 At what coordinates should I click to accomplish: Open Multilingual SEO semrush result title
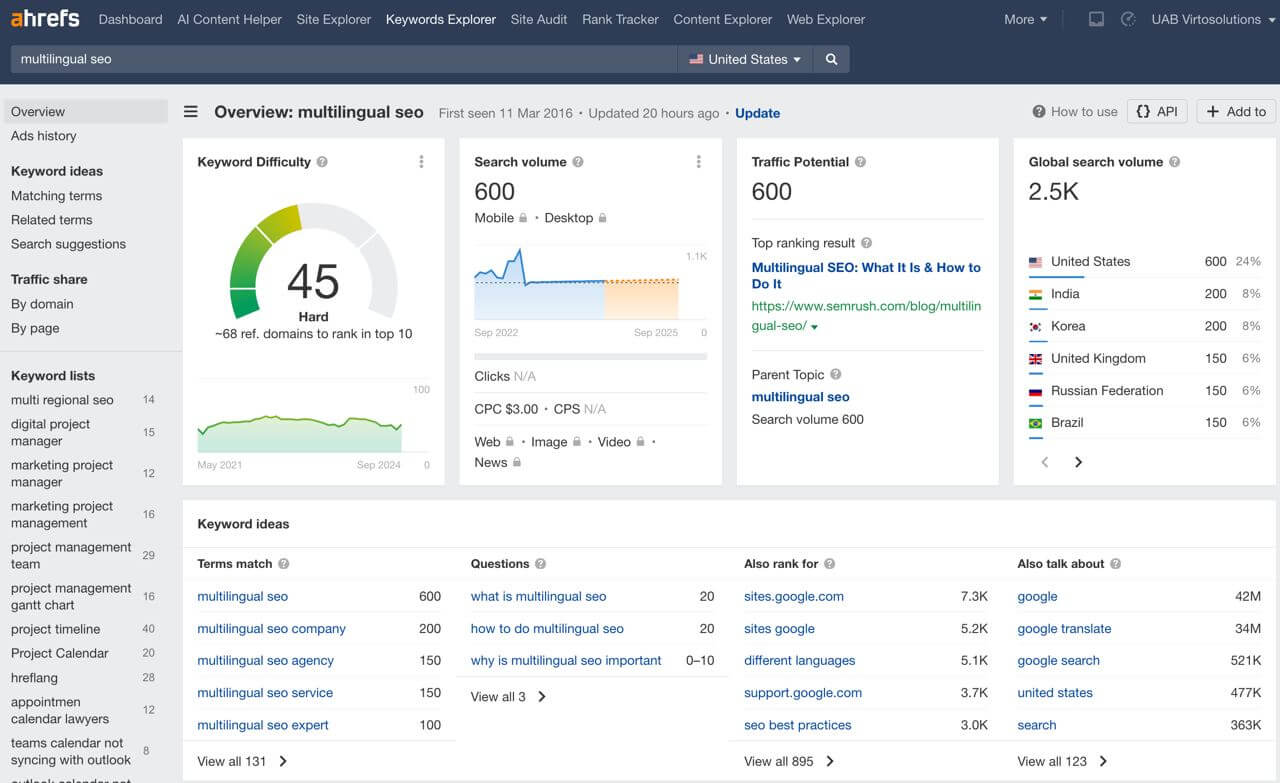pos(866,275)
